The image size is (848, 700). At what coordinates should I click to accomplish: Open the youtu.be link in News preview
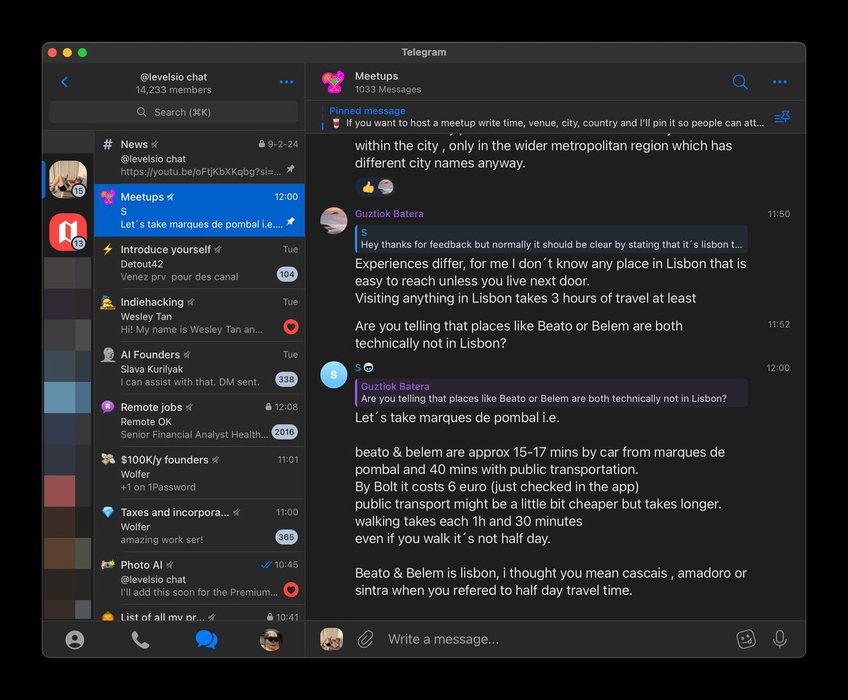pyautogui.click(x=201, y=172)
